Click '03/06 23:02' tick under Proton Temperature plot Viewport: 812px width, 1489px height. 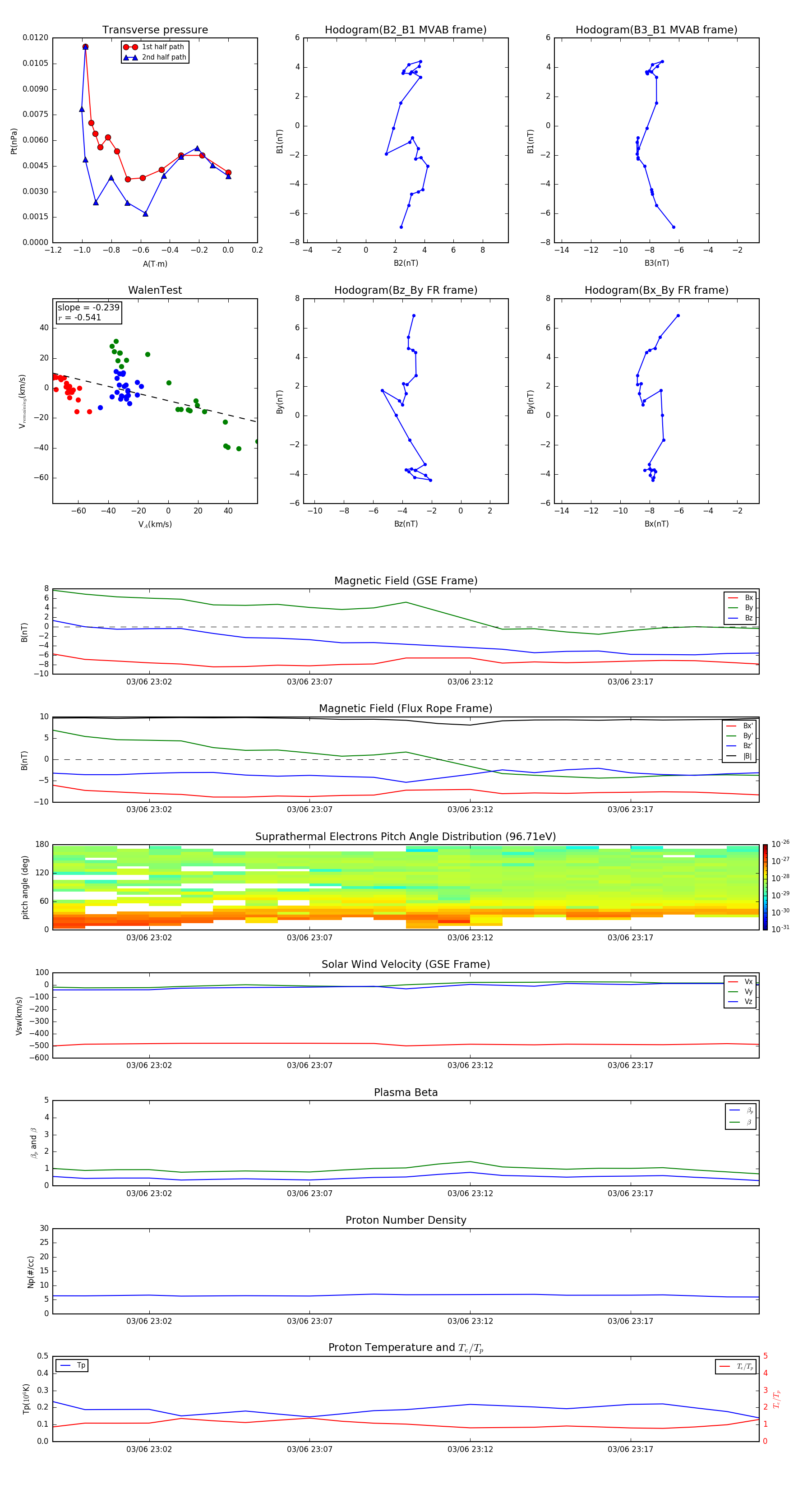click(x=149, y=1449)
